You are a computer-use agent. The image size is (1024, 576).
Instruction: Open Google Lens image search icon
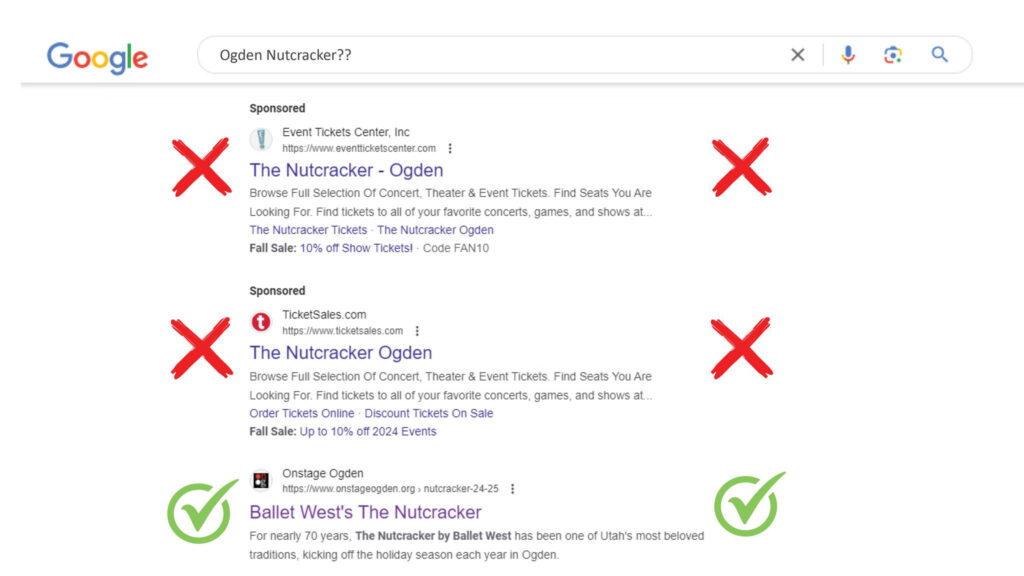(x=893, y=55)
